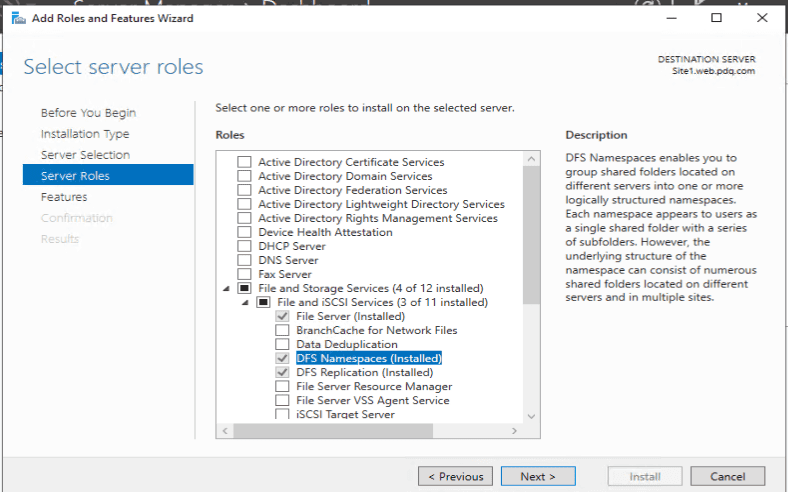The image size is (788, 492).
Task: Click the Next button
Action: [x=538, y=476]
